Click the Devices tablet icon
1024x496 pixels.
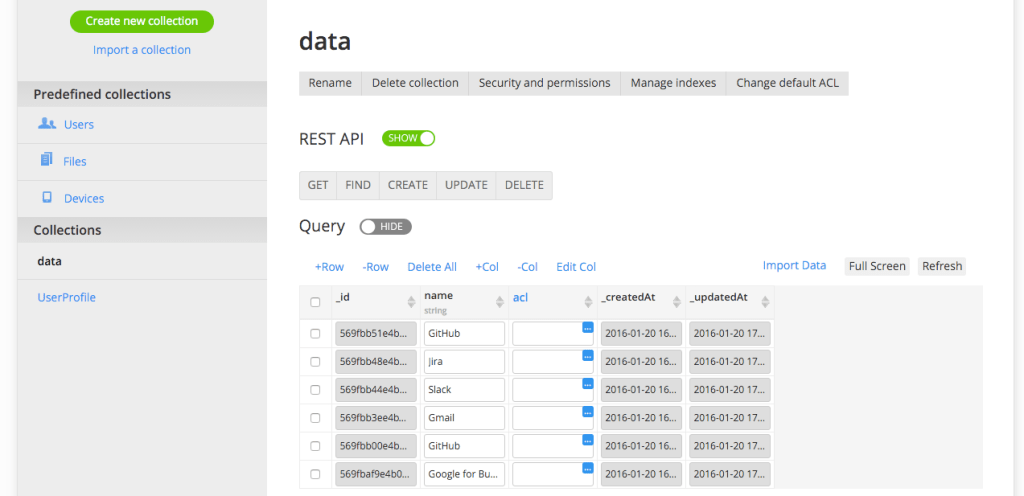(47, 197)
